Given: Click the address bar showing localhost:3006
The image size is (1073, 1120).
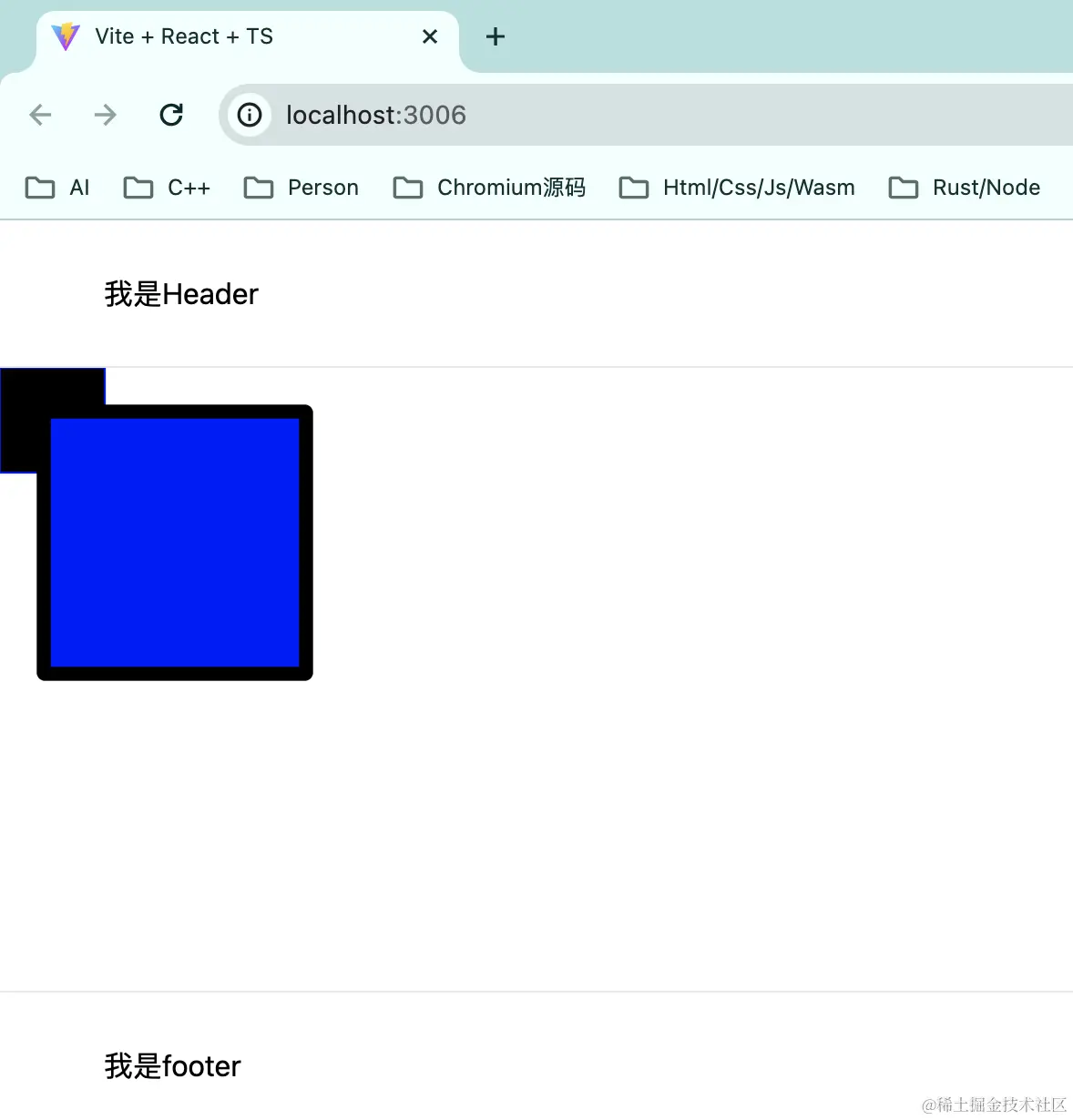Looking at the screenshot, I should click(x=646, y=115).
